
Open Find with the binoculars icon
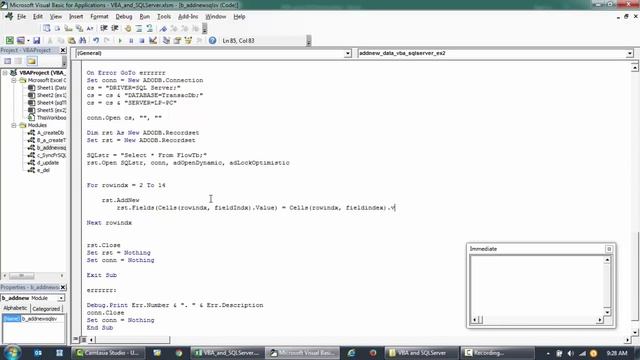click(x=82, y=40)
